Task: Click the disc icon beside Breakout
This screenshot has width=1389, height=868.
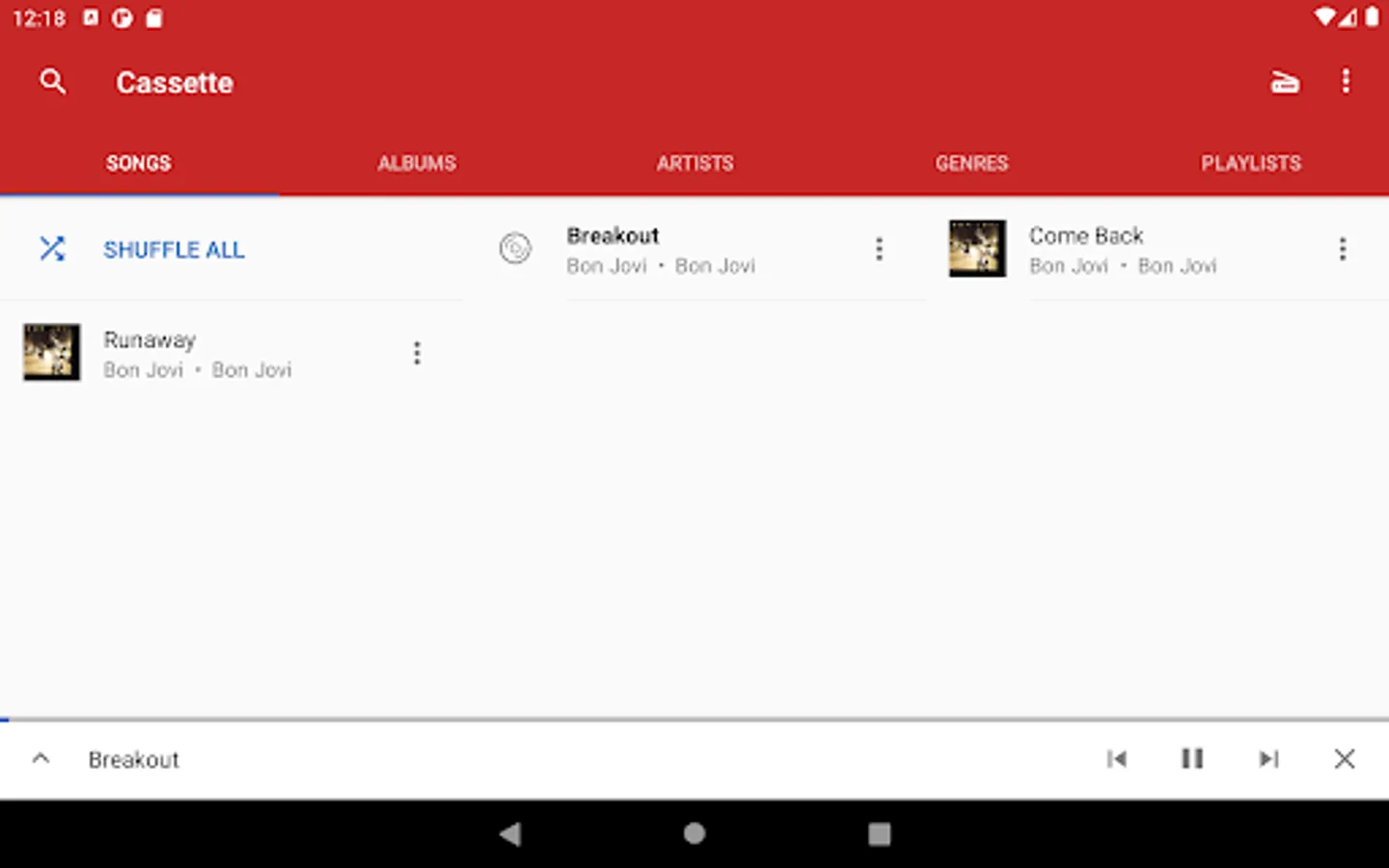Action: [x=514, y=249]
